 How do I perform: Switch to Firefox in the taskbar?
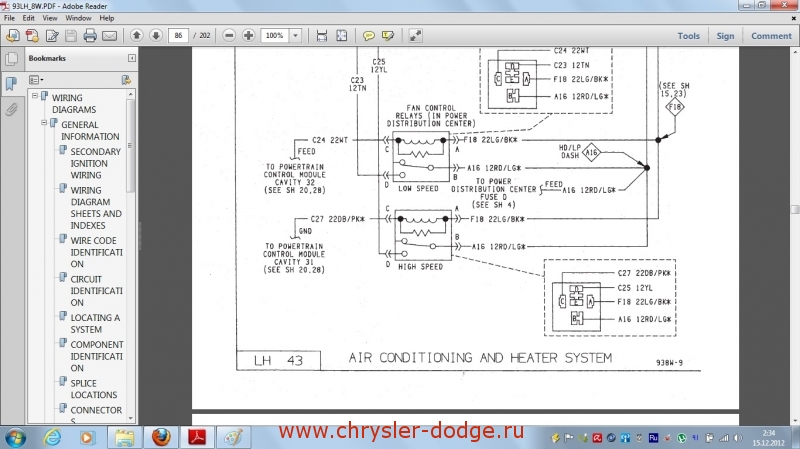coord(161,438)
